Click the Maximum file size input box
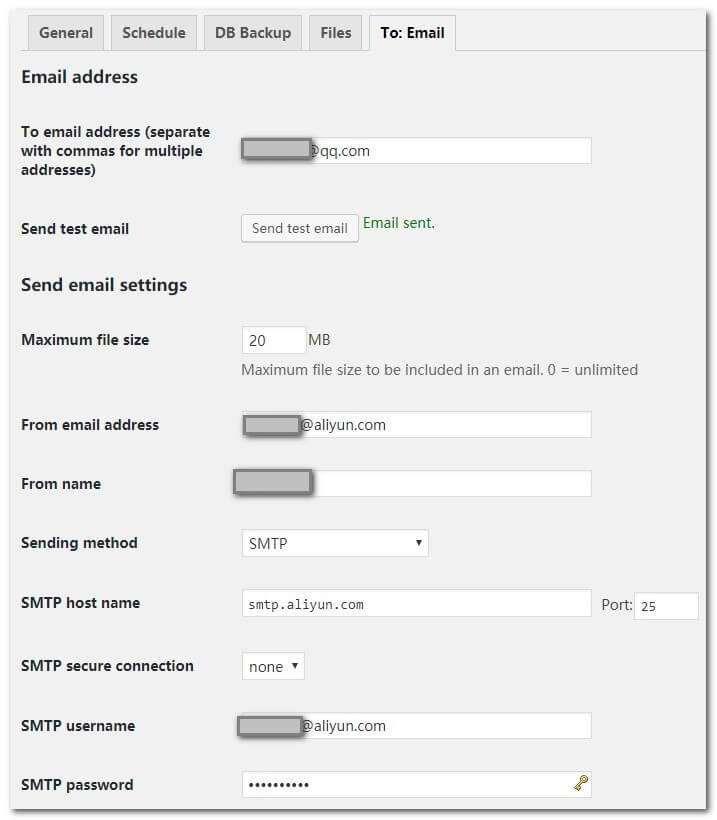 coord(273,340)
